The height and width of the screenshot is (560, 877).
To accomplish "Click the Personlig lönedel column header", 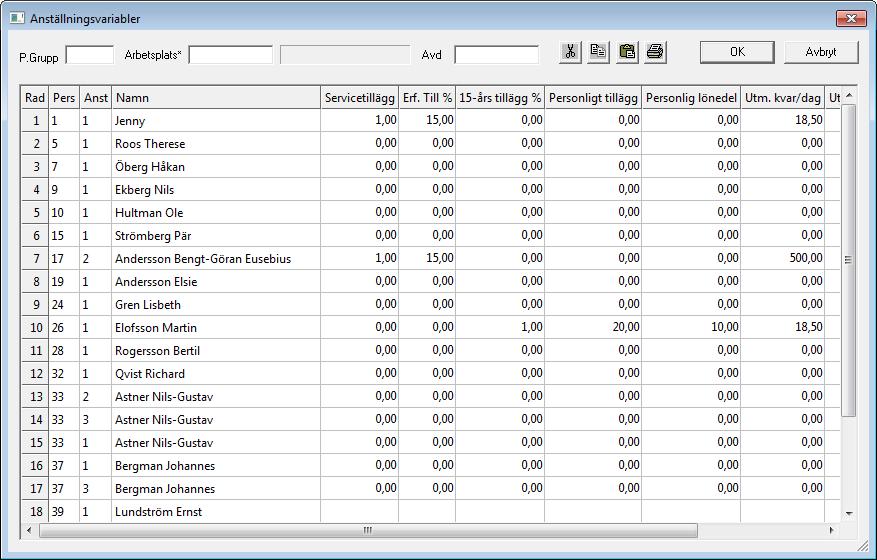I will 691,98.
